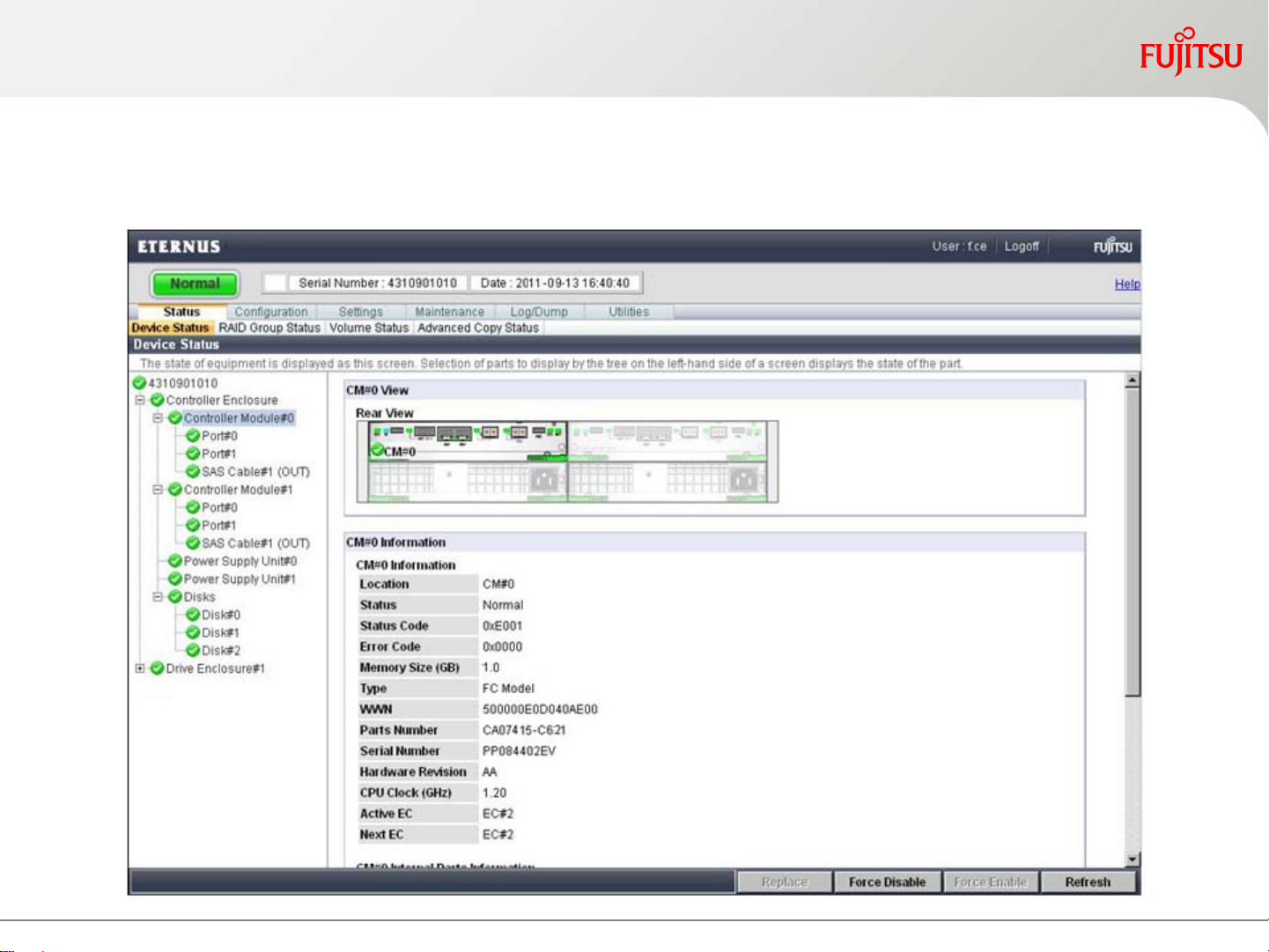Open the Status main tab
The width and height of the screenshot is (1269, 952).
point(181,312)
